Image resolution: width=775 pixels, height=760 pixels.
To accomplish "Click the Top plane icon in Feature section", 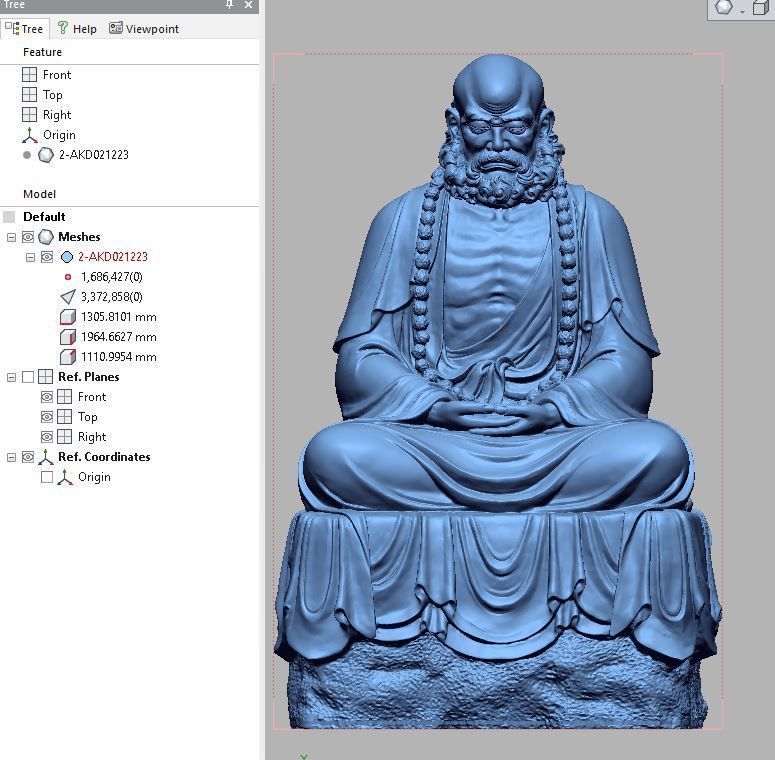I will (30, 94).
